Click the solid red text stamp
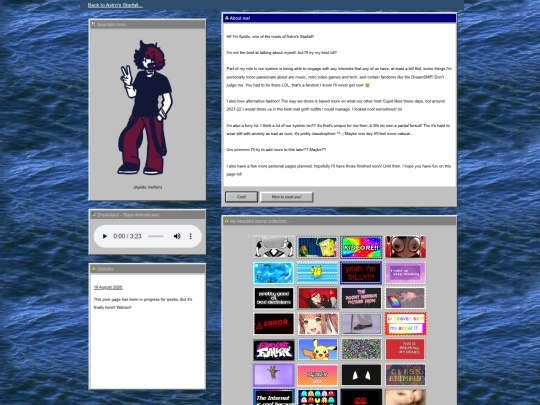Image resolution: width=540 pixels, height=405 pixels. point(405,350)
